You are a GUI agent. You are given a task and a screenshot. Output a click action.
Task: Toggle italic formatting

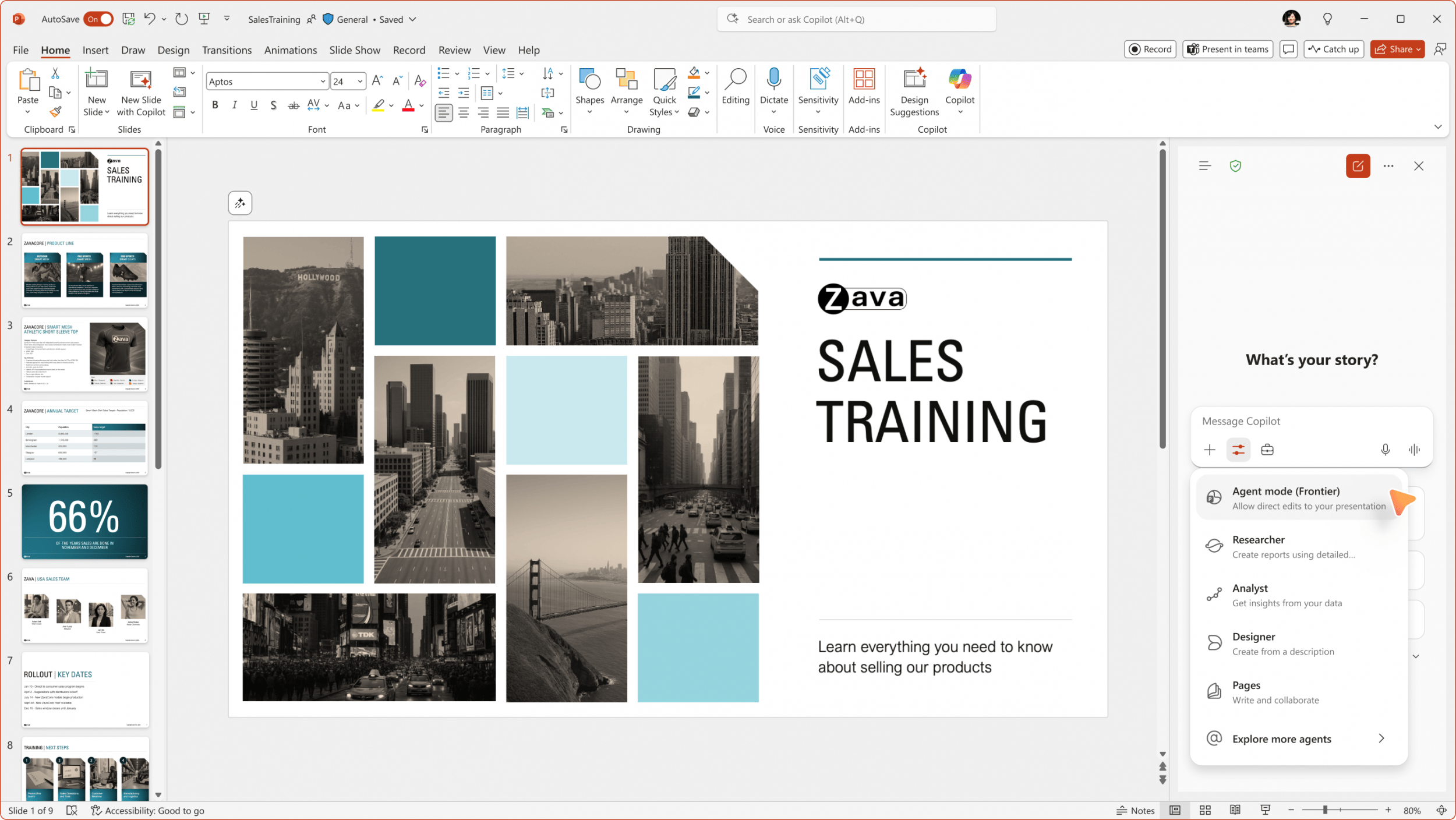[234, 105]
